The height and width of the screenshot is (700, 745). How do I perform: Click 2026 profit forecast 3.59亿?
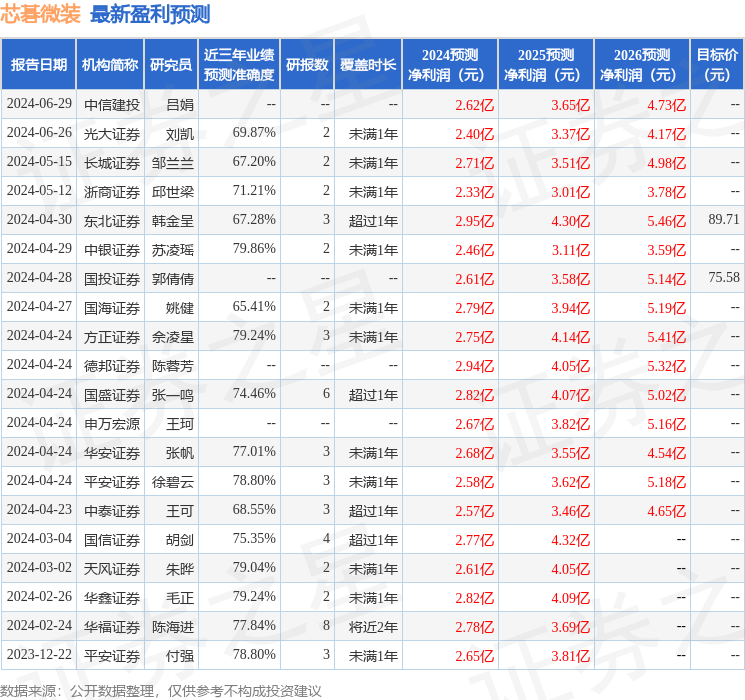point(667,250)
